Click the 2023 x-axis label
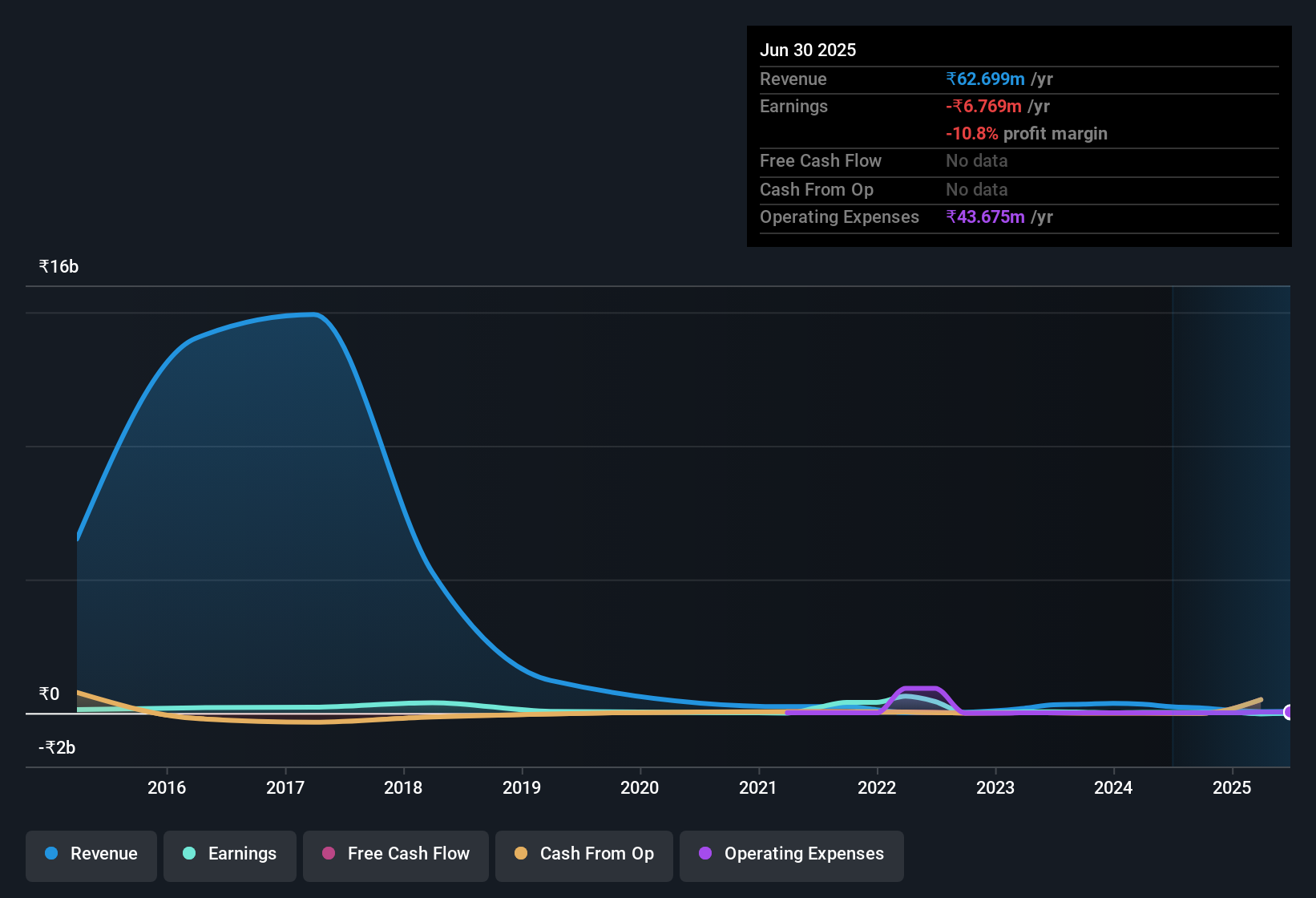 (x=995, y=787)
